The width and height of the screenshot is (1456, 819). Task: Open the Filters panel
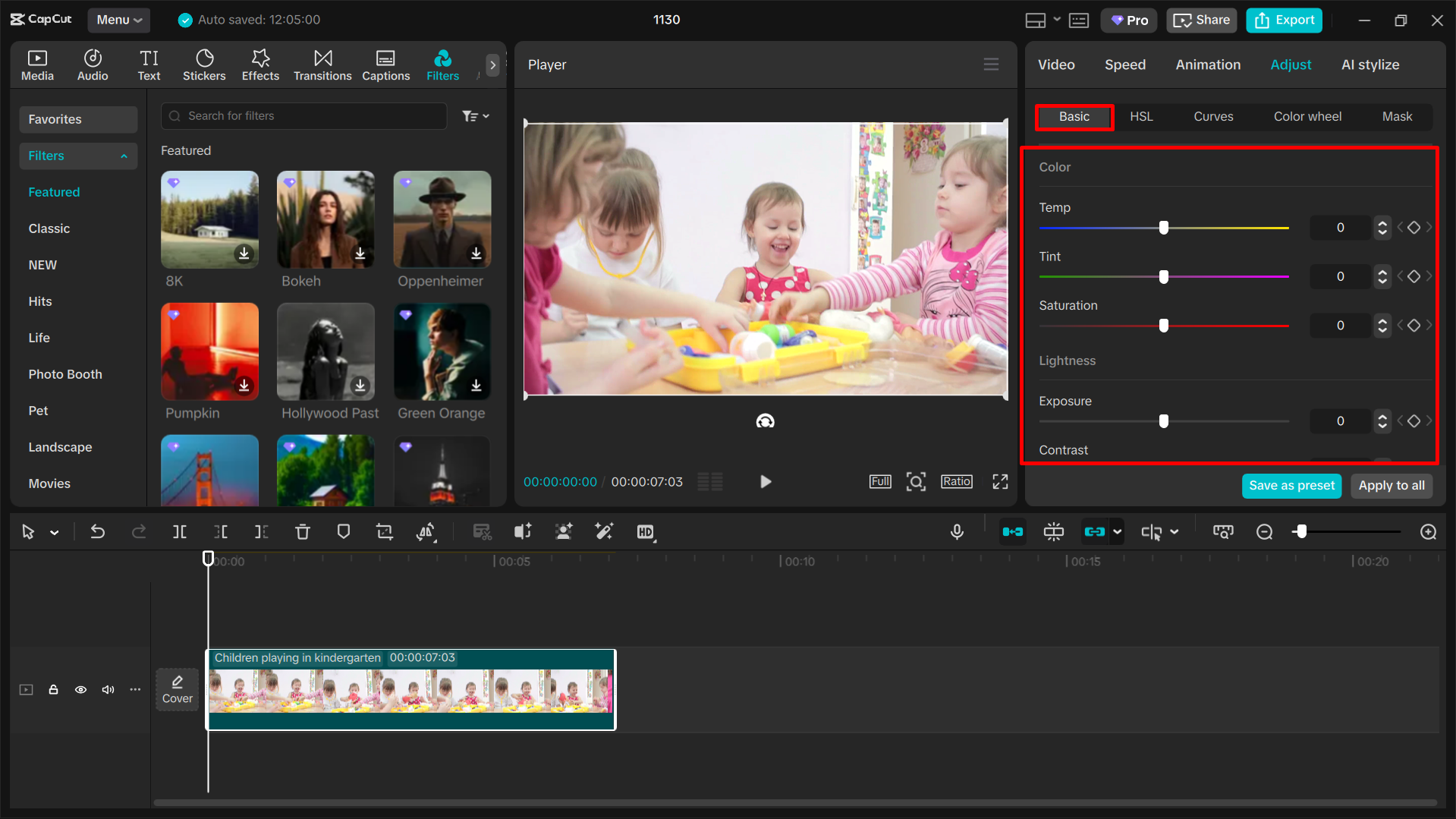click(442, 65)
